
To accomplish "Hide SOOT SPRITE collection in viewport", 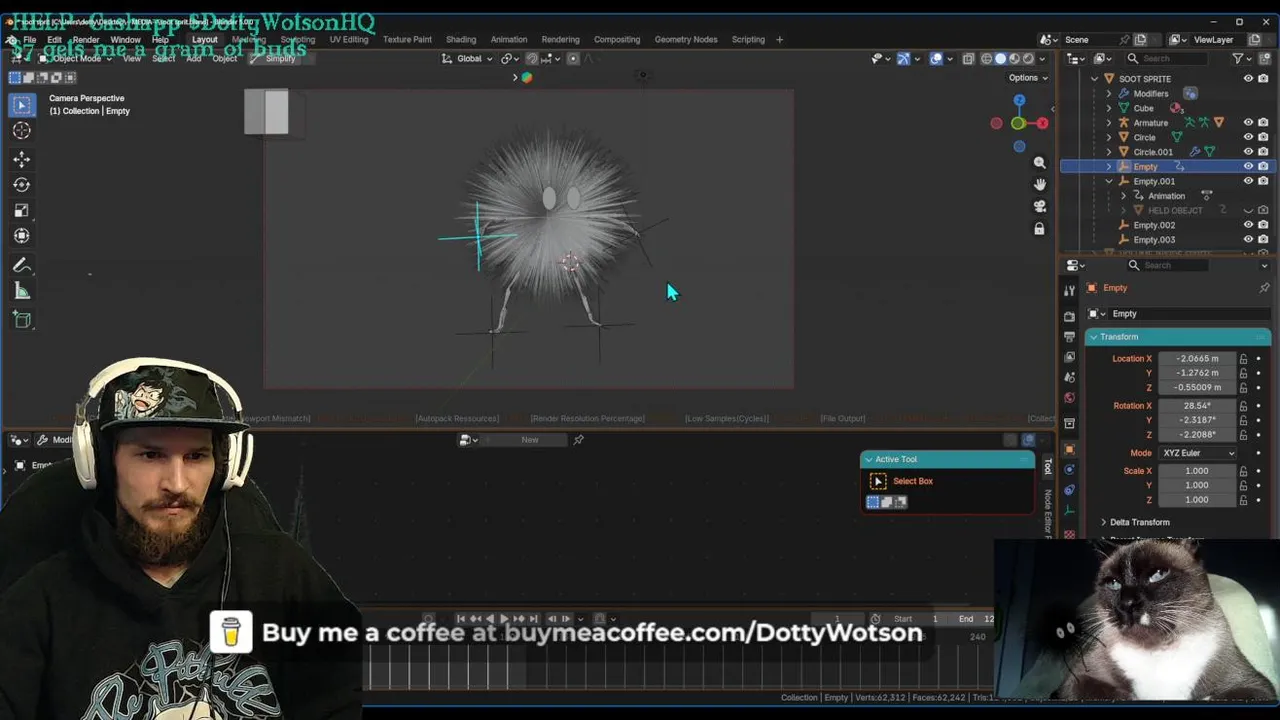I will (1248, 79).
